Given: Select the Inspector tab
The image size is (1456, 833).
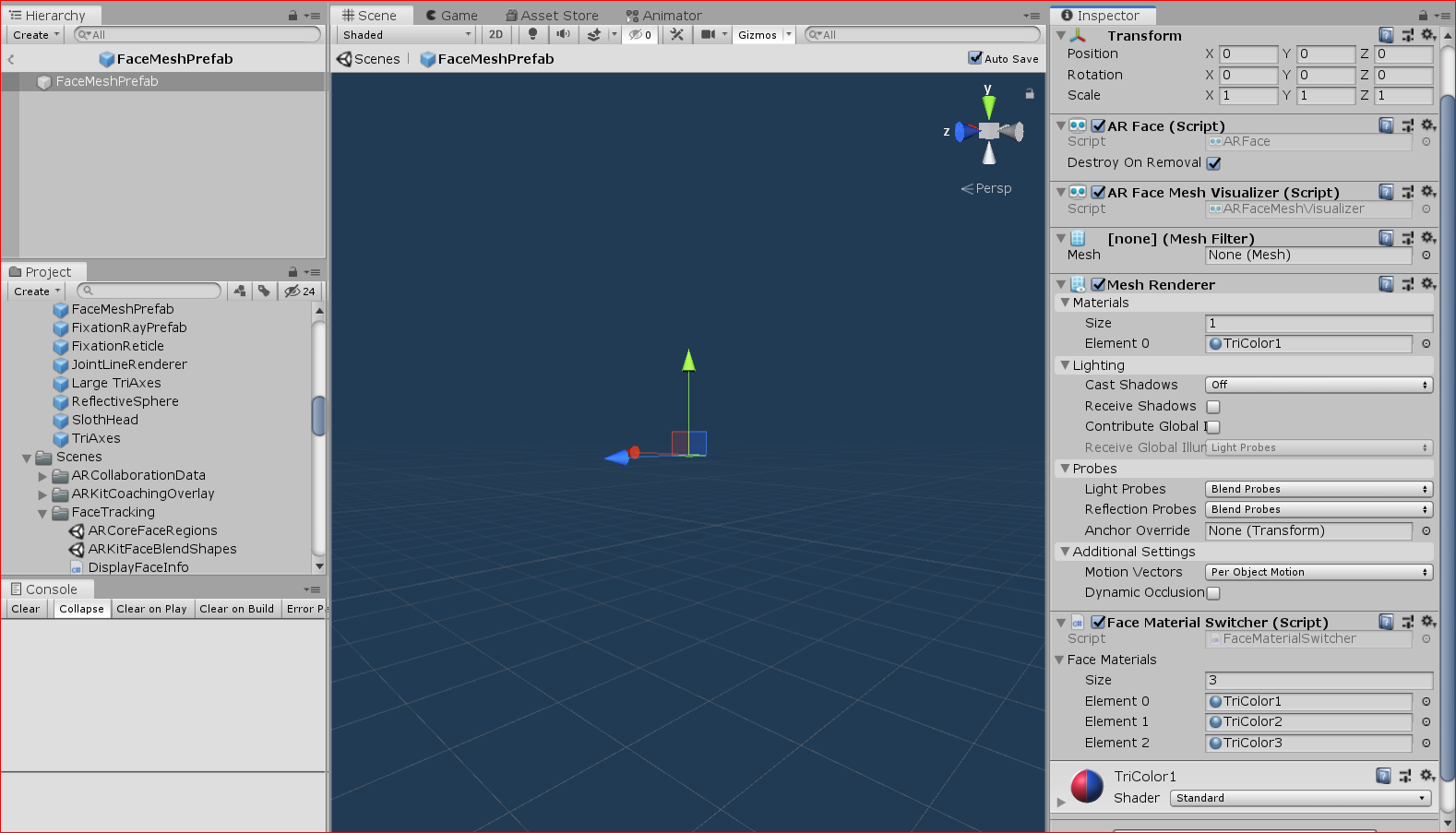Looking at the screenshot, I should coord(1101,16).
